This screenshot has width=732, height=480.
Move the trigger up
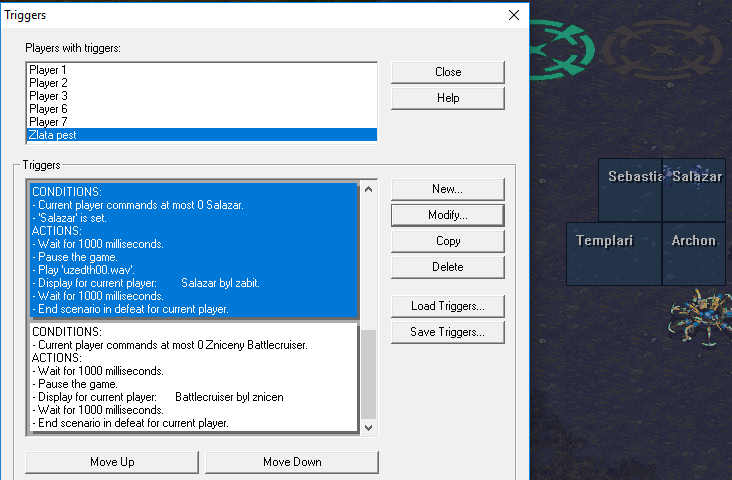112,462
